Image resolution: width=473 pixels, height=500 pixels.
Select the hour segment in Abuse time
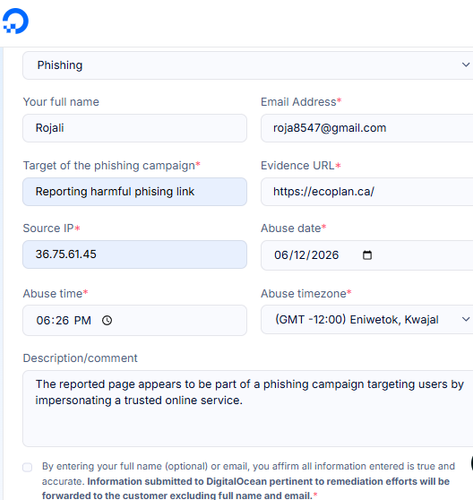coord(43,320)
